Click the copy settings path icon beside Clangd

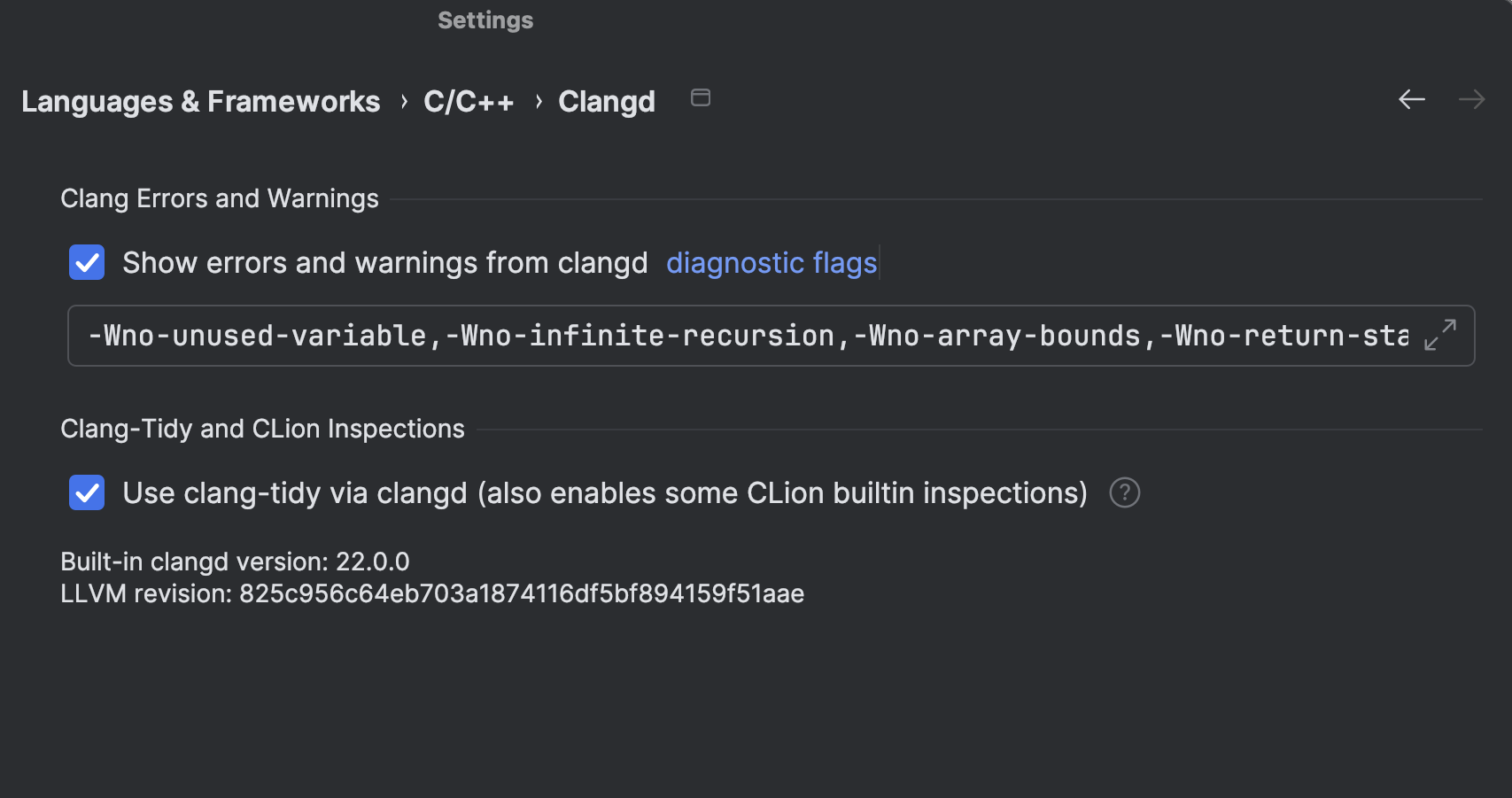701,97
